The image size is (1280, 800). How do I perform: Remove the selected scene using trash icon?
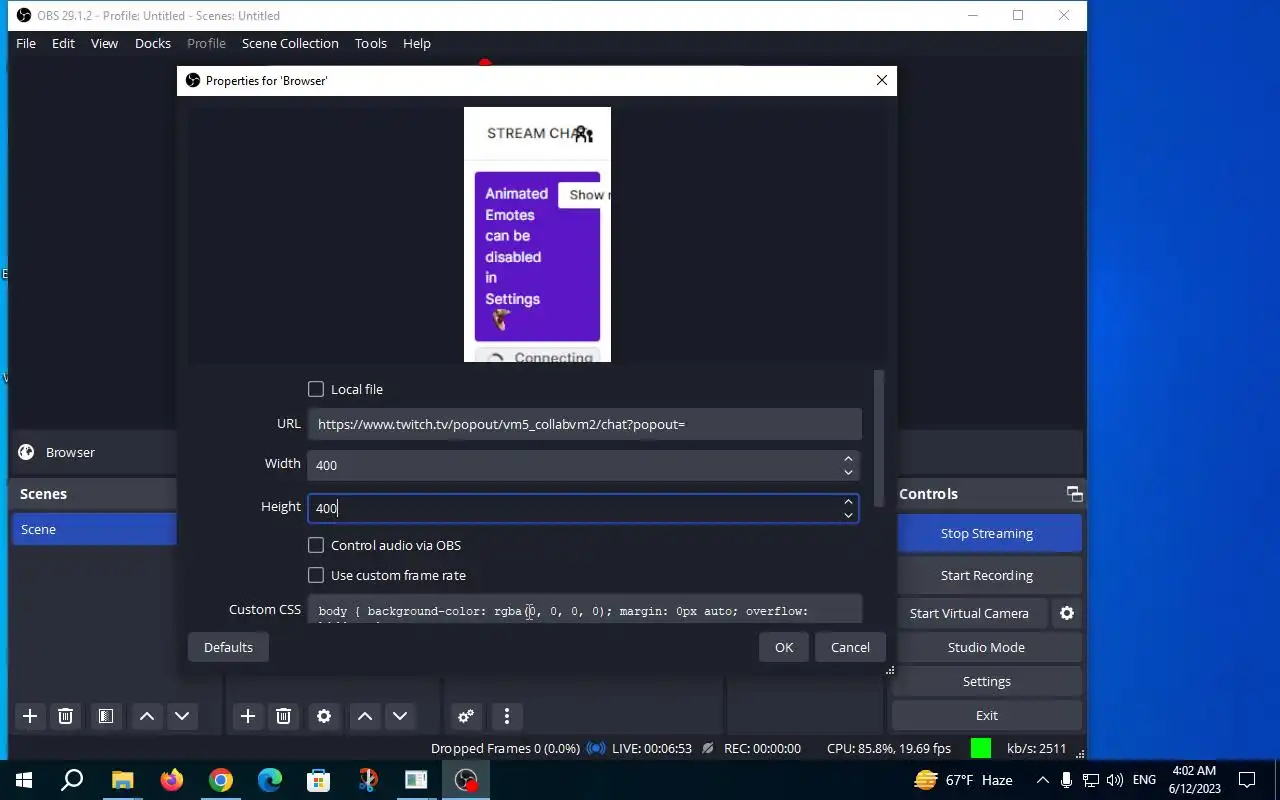coord(65,716)
